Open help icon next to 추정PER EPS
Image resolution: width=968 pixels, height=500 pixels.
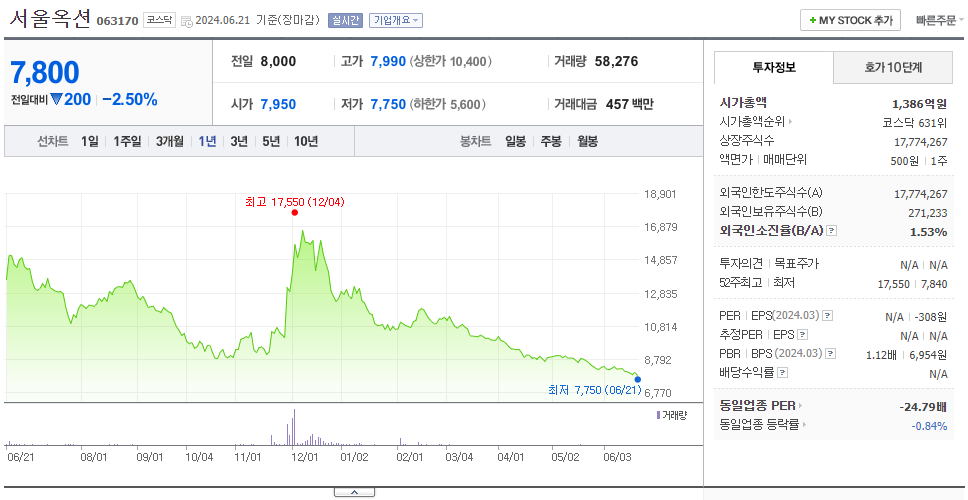pos(802,335)
